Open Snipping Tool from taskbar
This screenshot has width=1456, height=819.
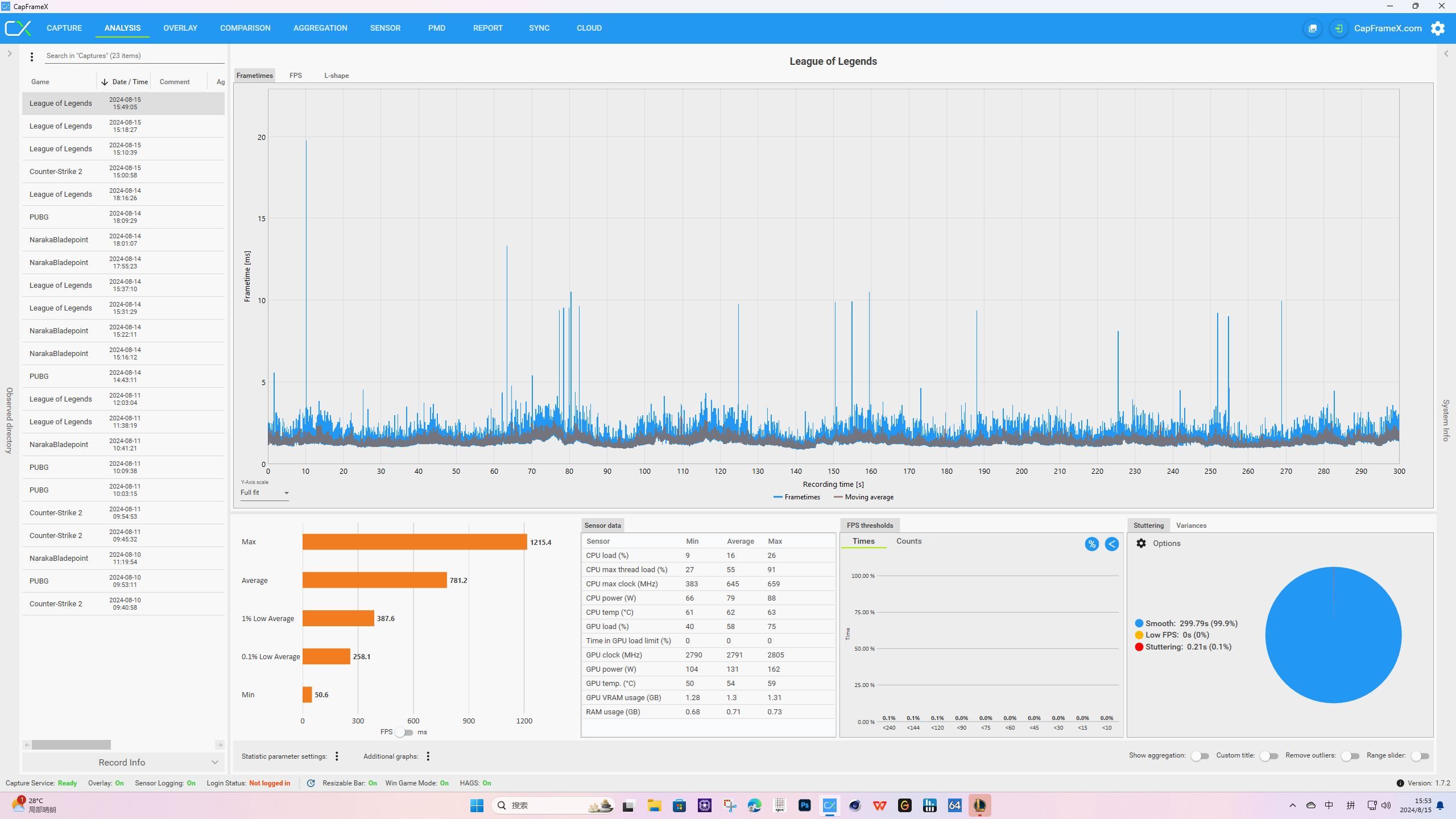pos(729,805)
